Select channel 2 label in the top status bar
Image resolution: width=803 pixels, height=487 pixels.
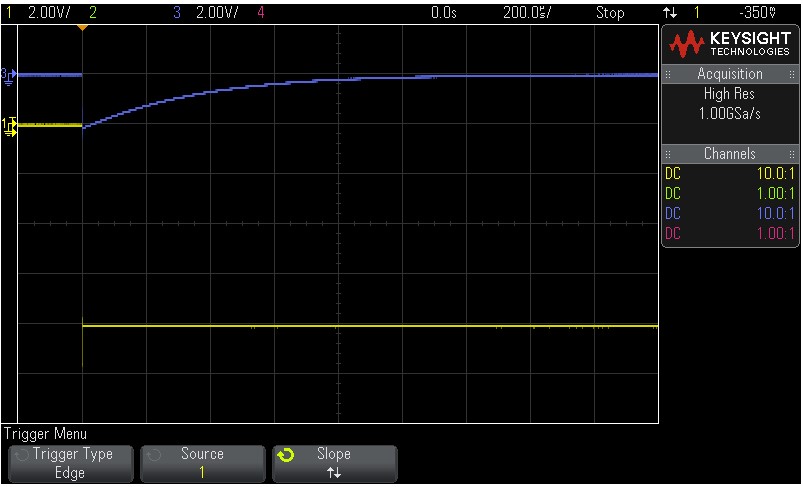(93, 13)
